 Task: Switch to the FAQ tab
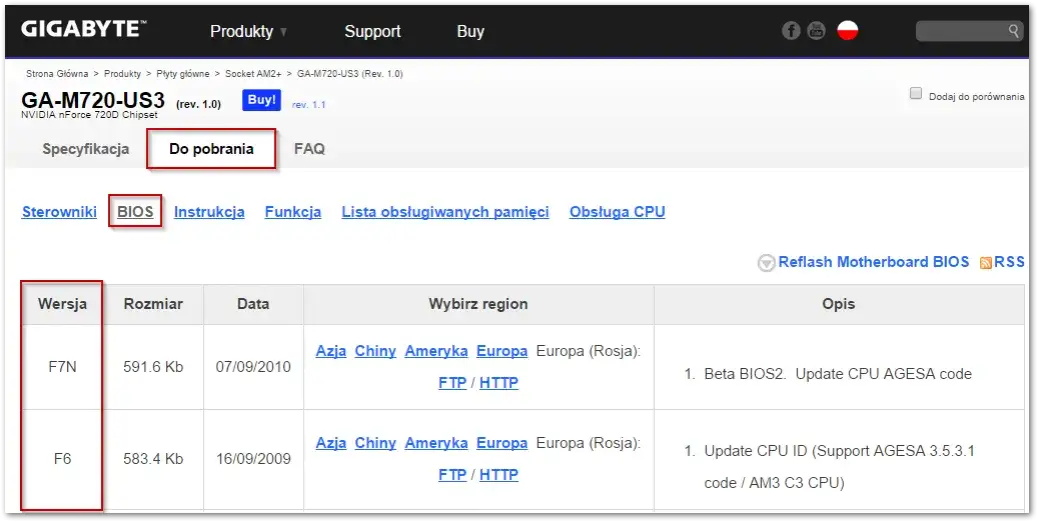309,149
